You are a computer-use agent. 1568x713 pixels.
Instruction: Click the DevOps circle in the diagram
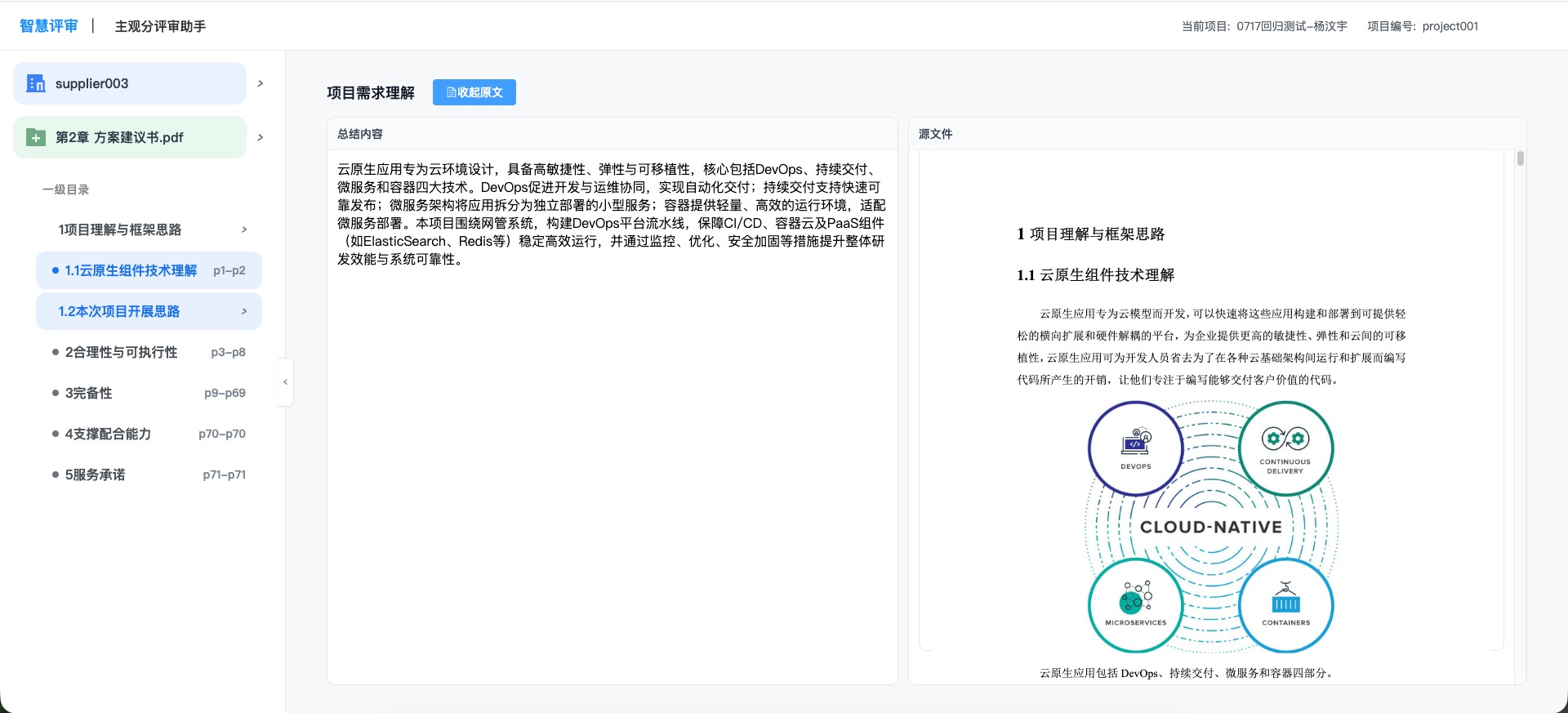point(1135,448)
